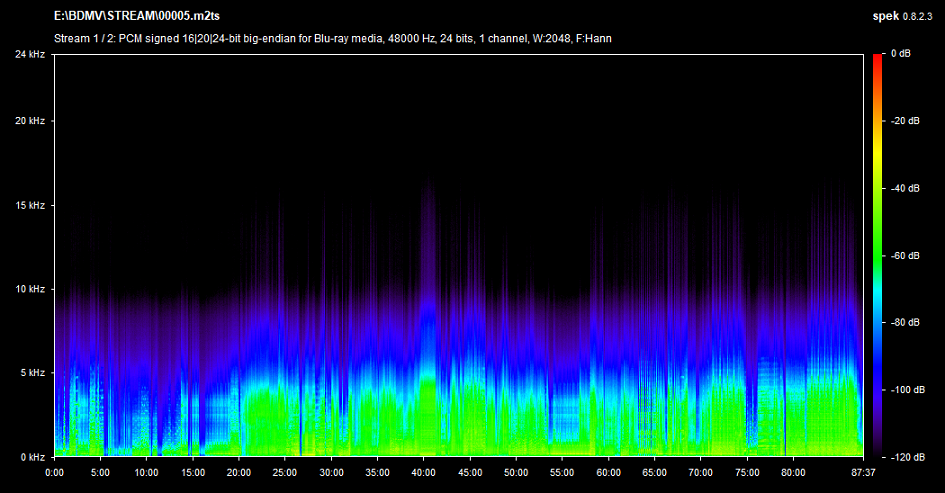Click the 80:00 time axis marker
This screenshot has width=945, height=493.
[x=793, y=472]
